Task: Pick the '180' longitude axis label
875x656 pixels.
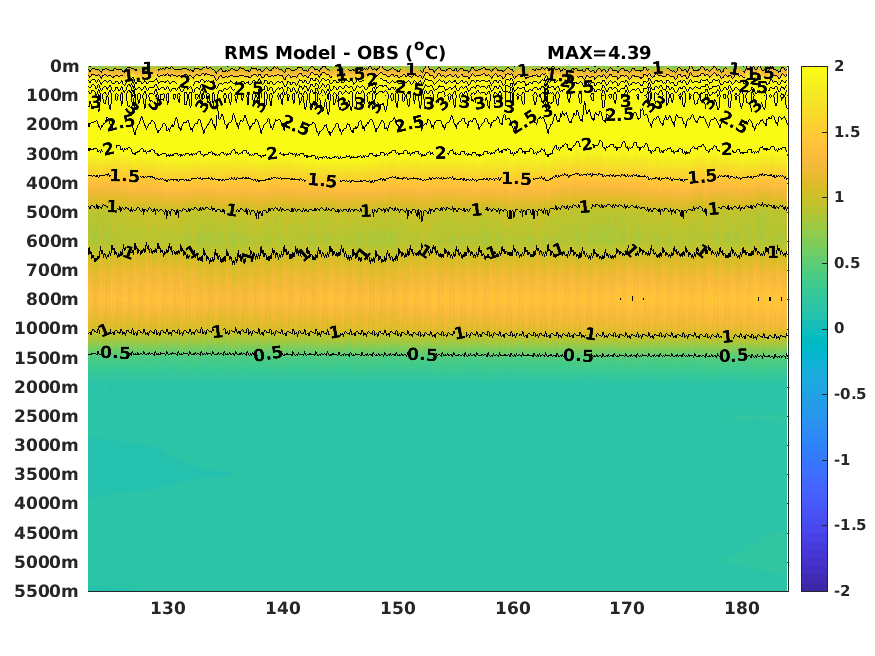Action: click(x=742, y=608)
